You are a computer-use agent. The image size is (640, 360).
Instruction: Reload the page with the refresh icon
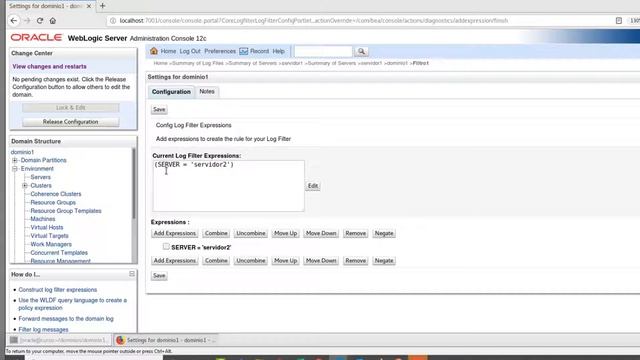40,20
